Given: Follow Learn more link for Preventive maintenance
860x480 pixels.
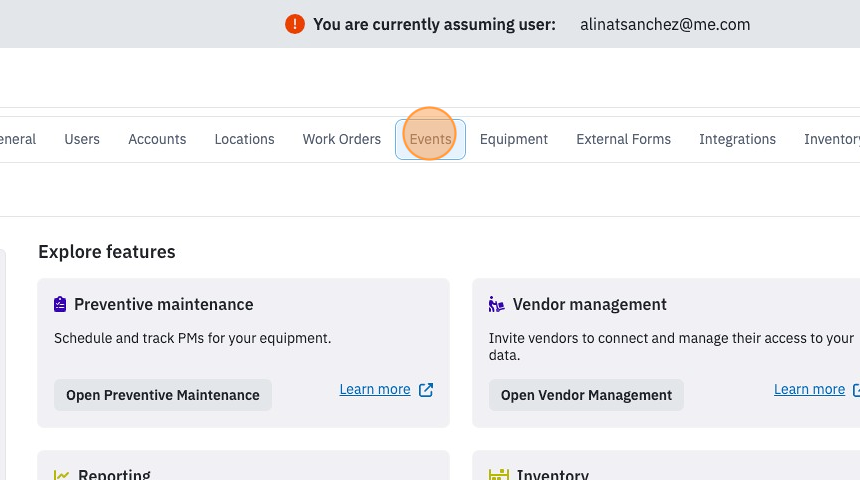Looking at the screenshot, I should 375,389.
